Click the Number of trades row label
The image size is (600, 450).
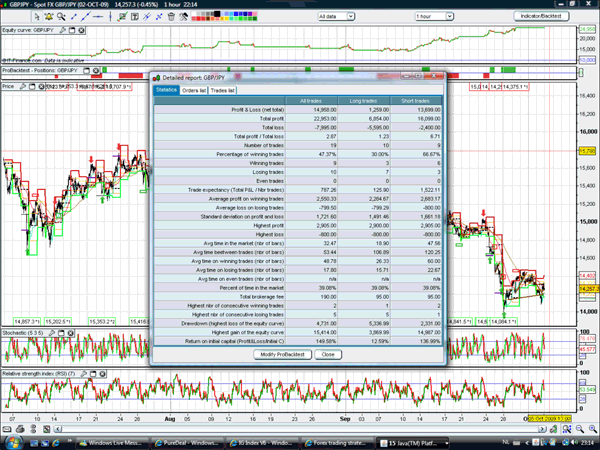point(264,145)
